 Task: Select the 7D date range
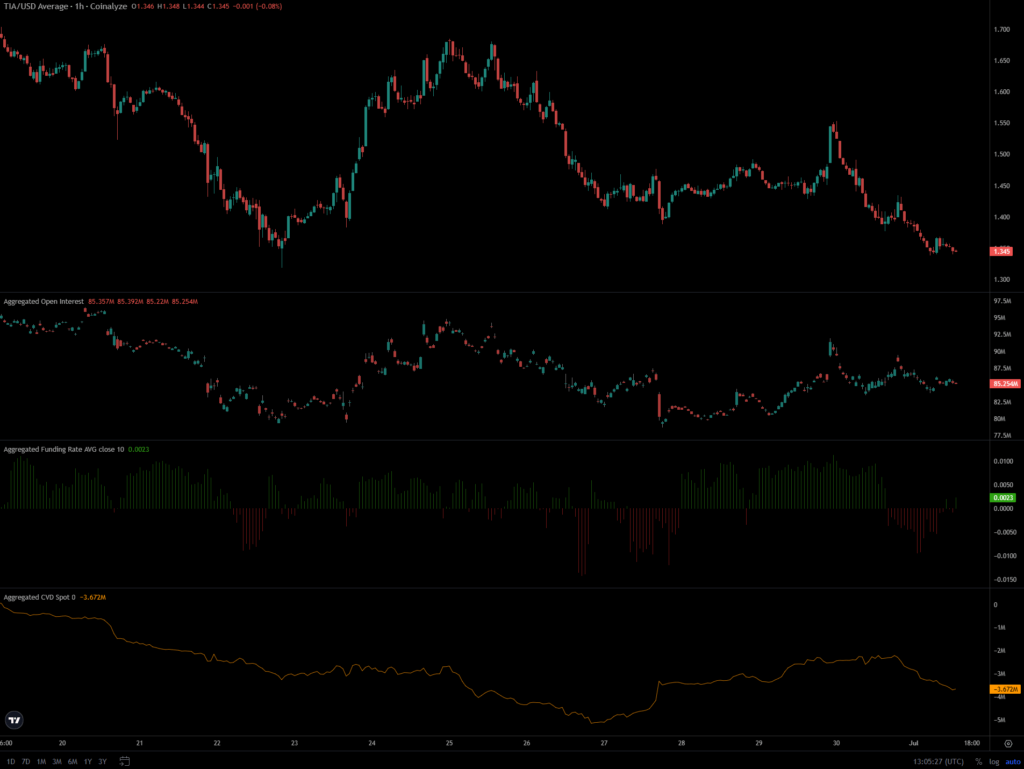[x=25, y=761]
